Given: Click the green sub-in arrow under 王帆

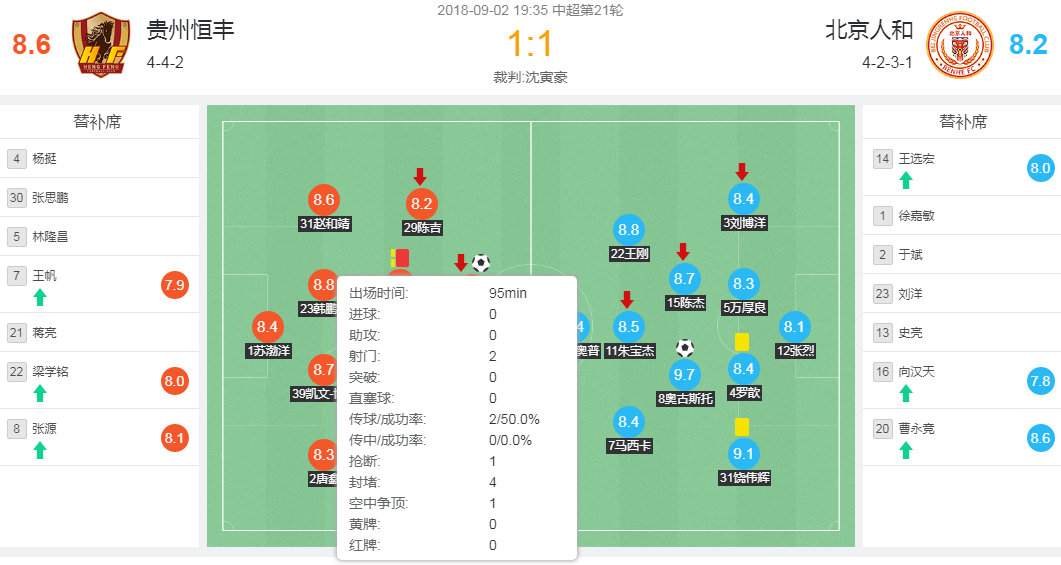Looking at the screenshot, I should click(40, 296).
